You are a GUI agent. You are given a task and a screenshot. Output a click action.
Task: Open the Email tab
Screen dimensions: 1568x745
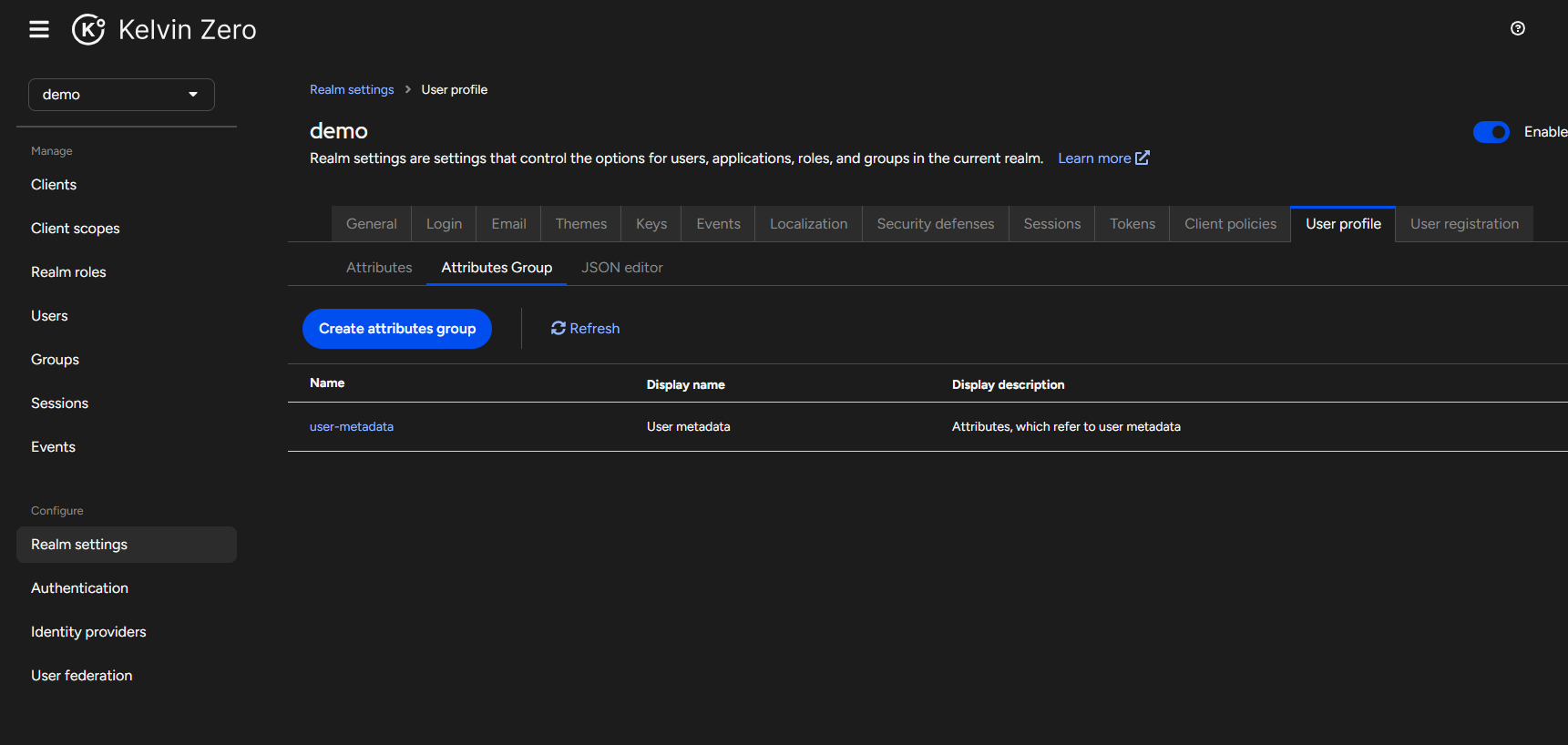508,224
